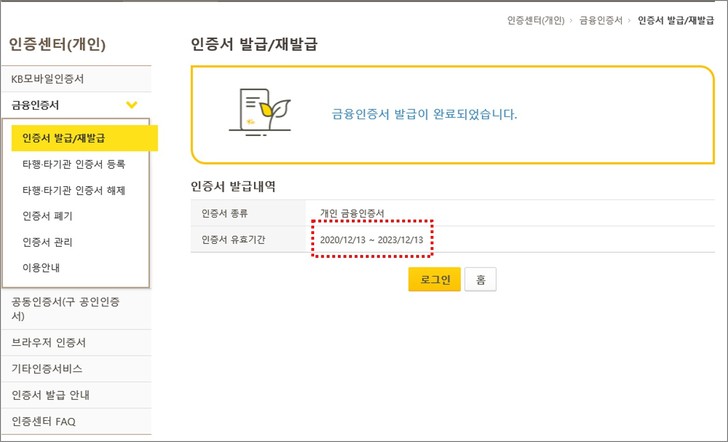Image resolution: width=728 pixels, height=442 pixels.
Task: Open 타행·타기관 인증서 해제 item
Action: tap(74, 190)
